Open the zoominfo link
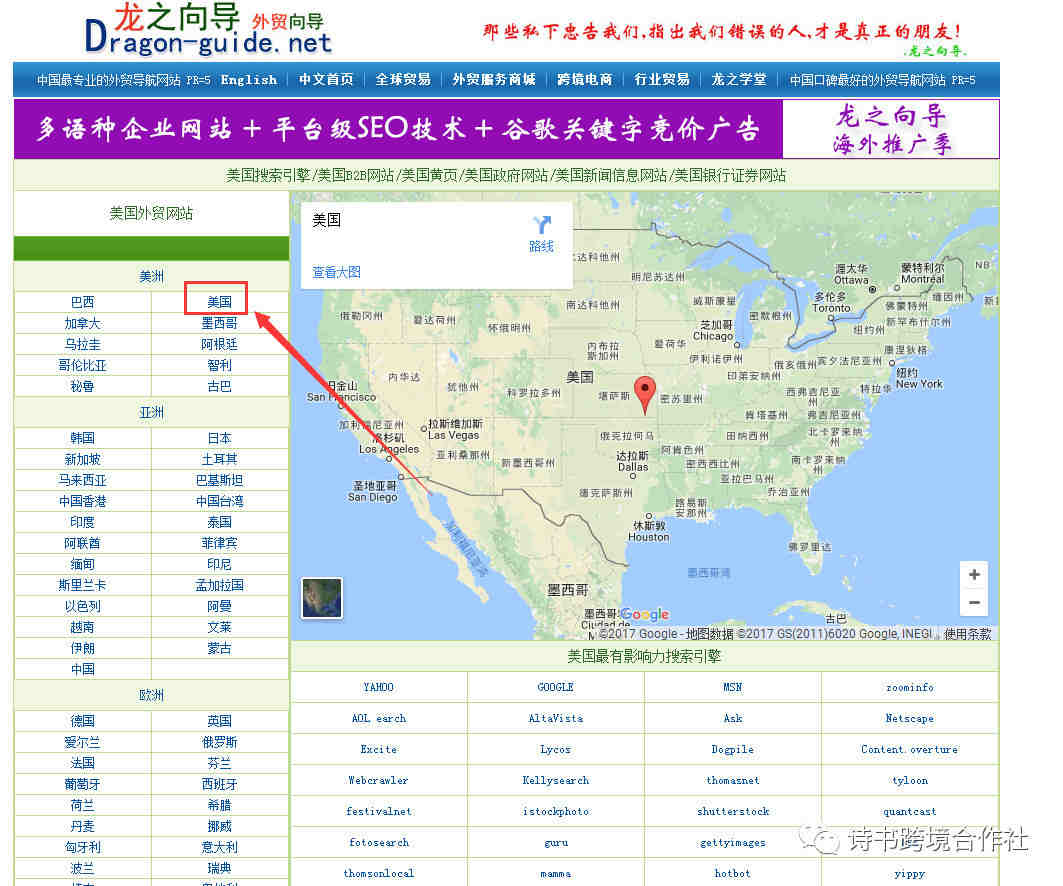The width and height of the screenshot is (1063, 886). (x=910, y=687)
